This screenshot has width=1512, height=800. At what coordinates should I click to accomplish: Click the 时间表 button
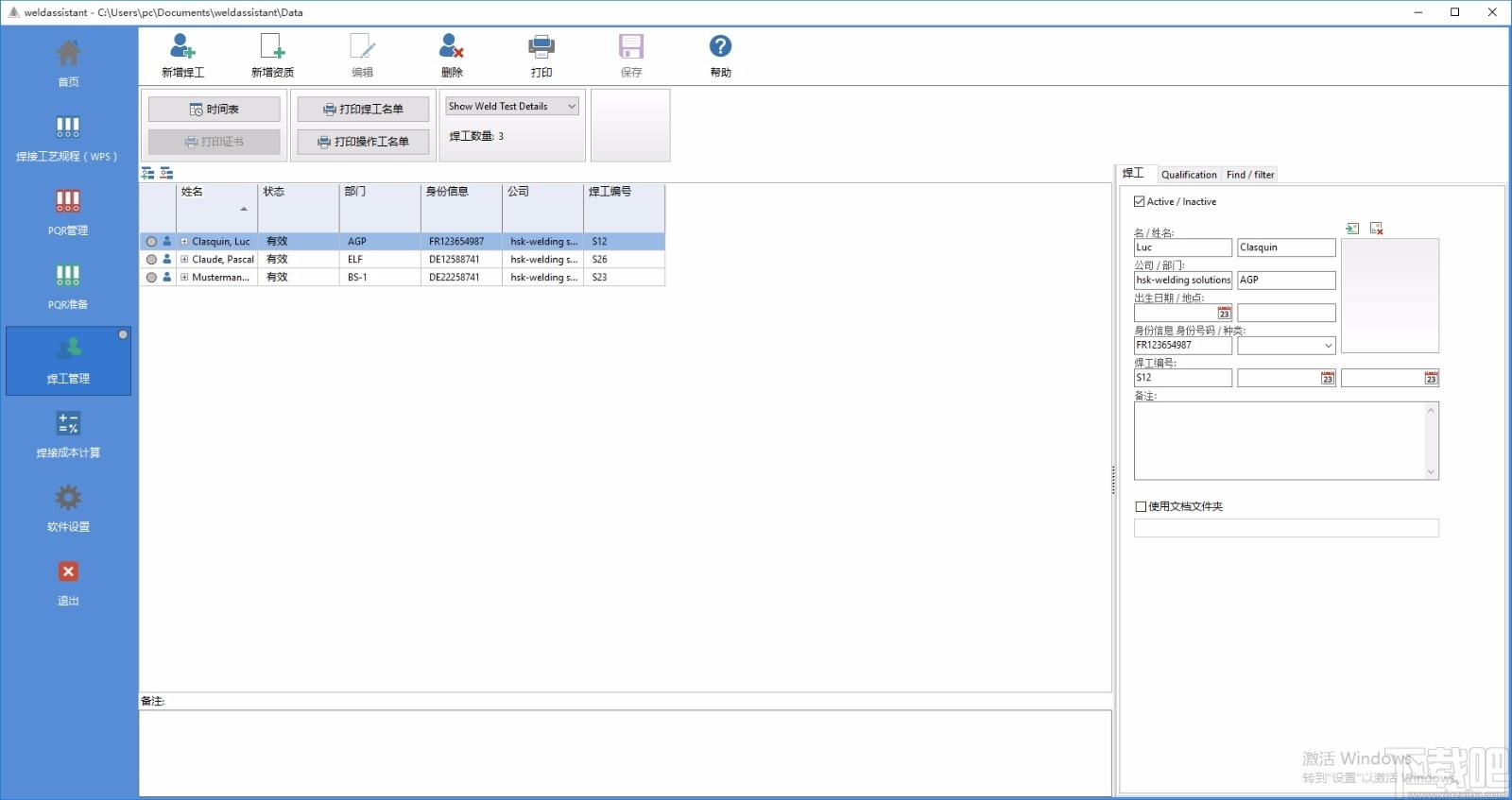click(215, 110)
